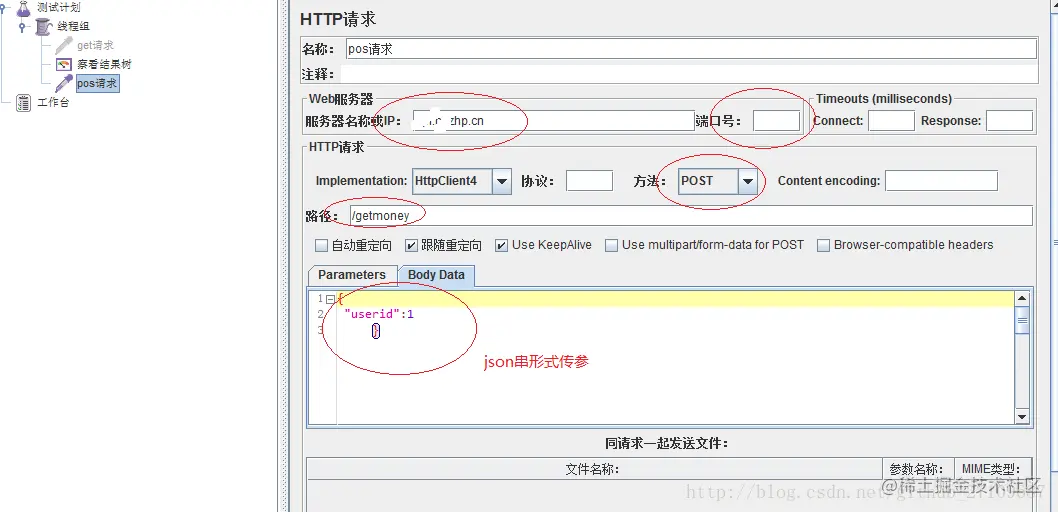The height and width of the screenshot is (512, 1058).
Task: Click the 参数名称 column header
Action: [918, 470]
